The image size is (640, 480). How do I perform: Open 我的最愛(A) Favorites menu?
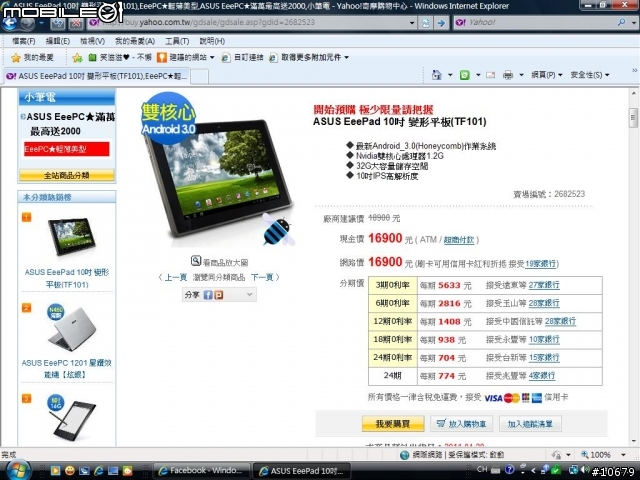pos(135,41)
